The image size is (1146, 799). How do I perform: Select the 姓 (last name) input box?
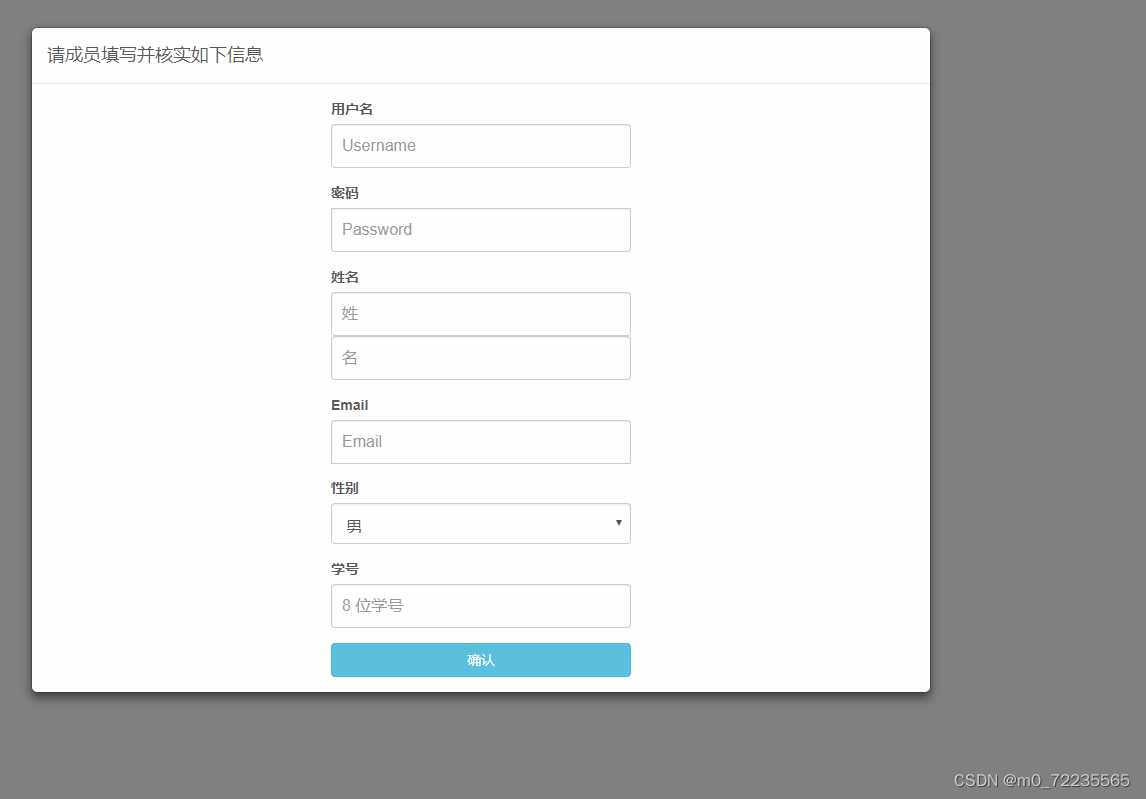480,313
